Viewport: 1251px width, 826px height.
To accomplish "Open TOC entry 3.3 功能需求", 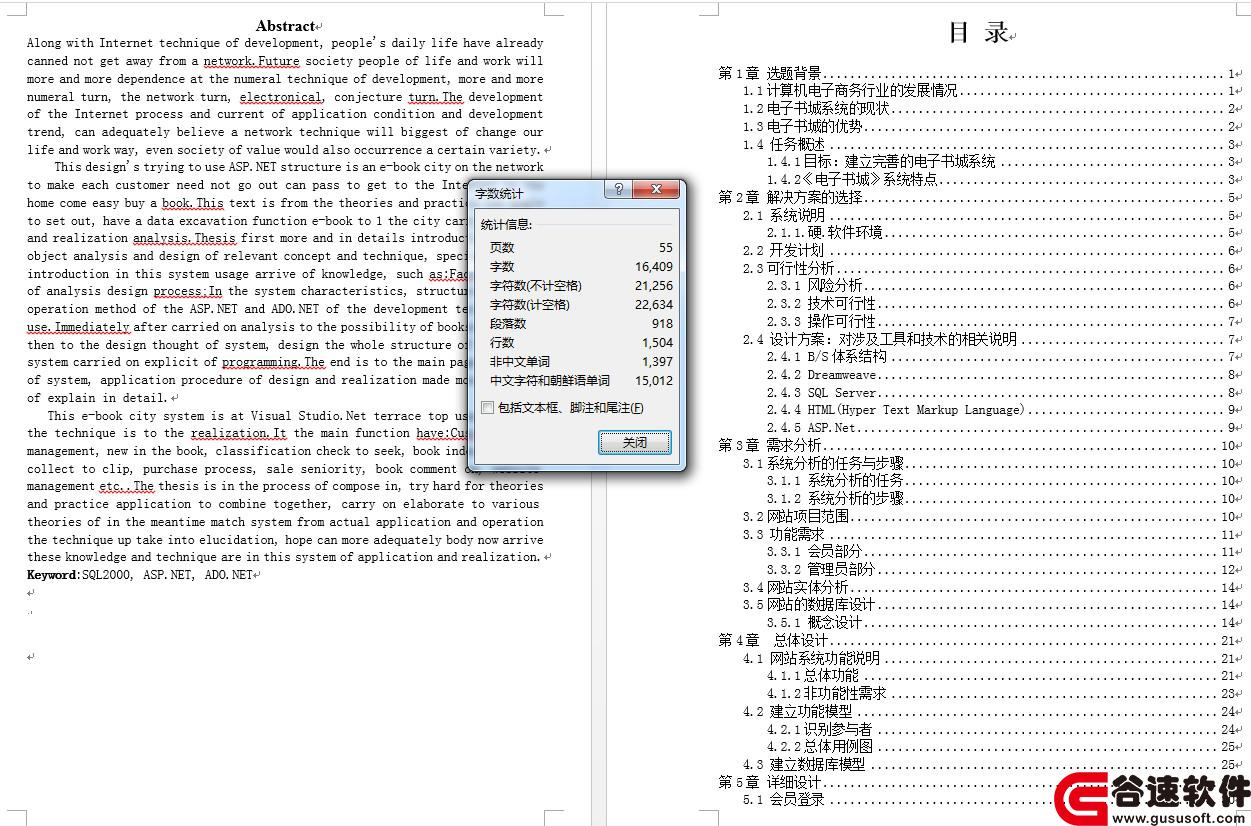I will click(x=991, y=535).
